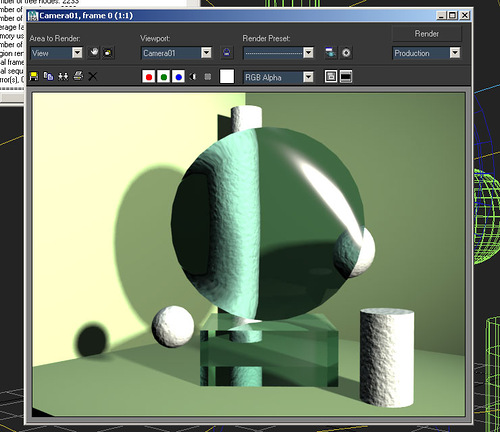Image resolution: width=500 pixels, height=432 pixels.
Task: Open the Environment and Effects icon
Action: (x=346, y=53)
